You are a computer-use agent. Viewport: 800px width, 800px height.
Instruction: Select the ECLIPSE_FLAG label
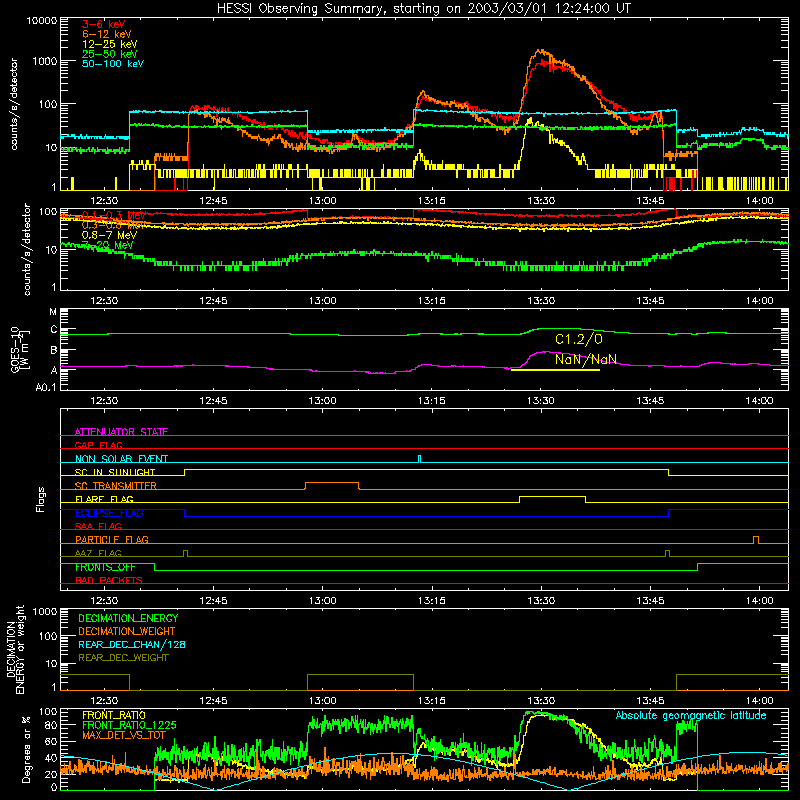pos(109,513)
